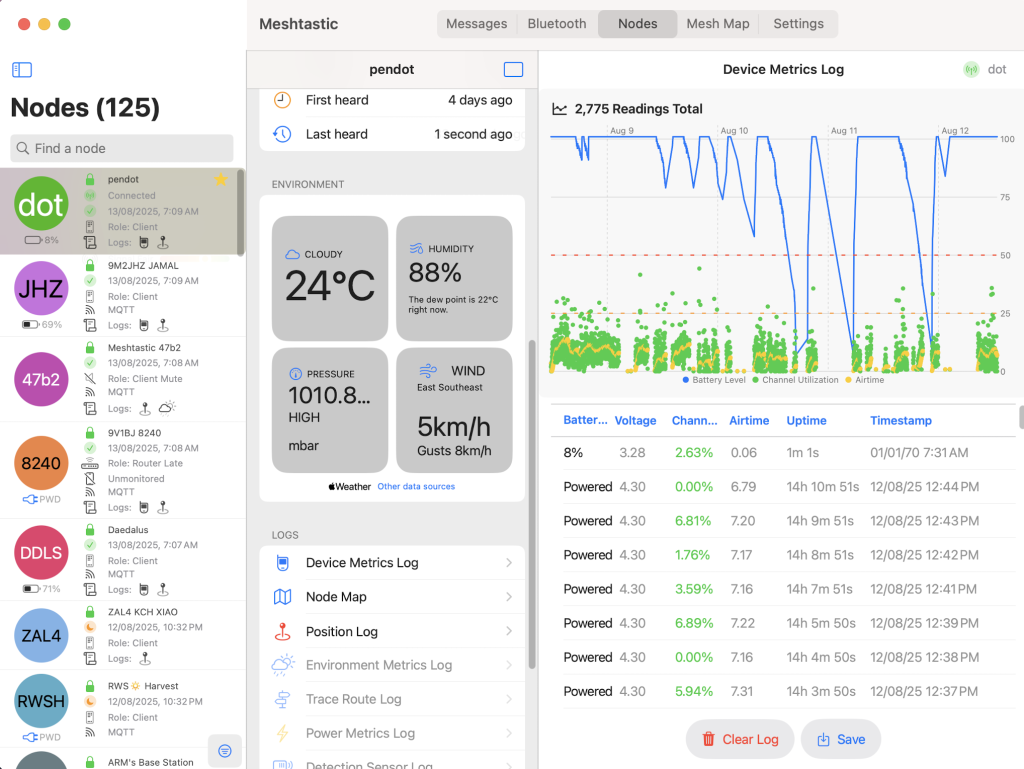The height and width of the screenshot is (769, 1024).
Task: Select the Daedalus node name
Action: [x=127, y=529]
